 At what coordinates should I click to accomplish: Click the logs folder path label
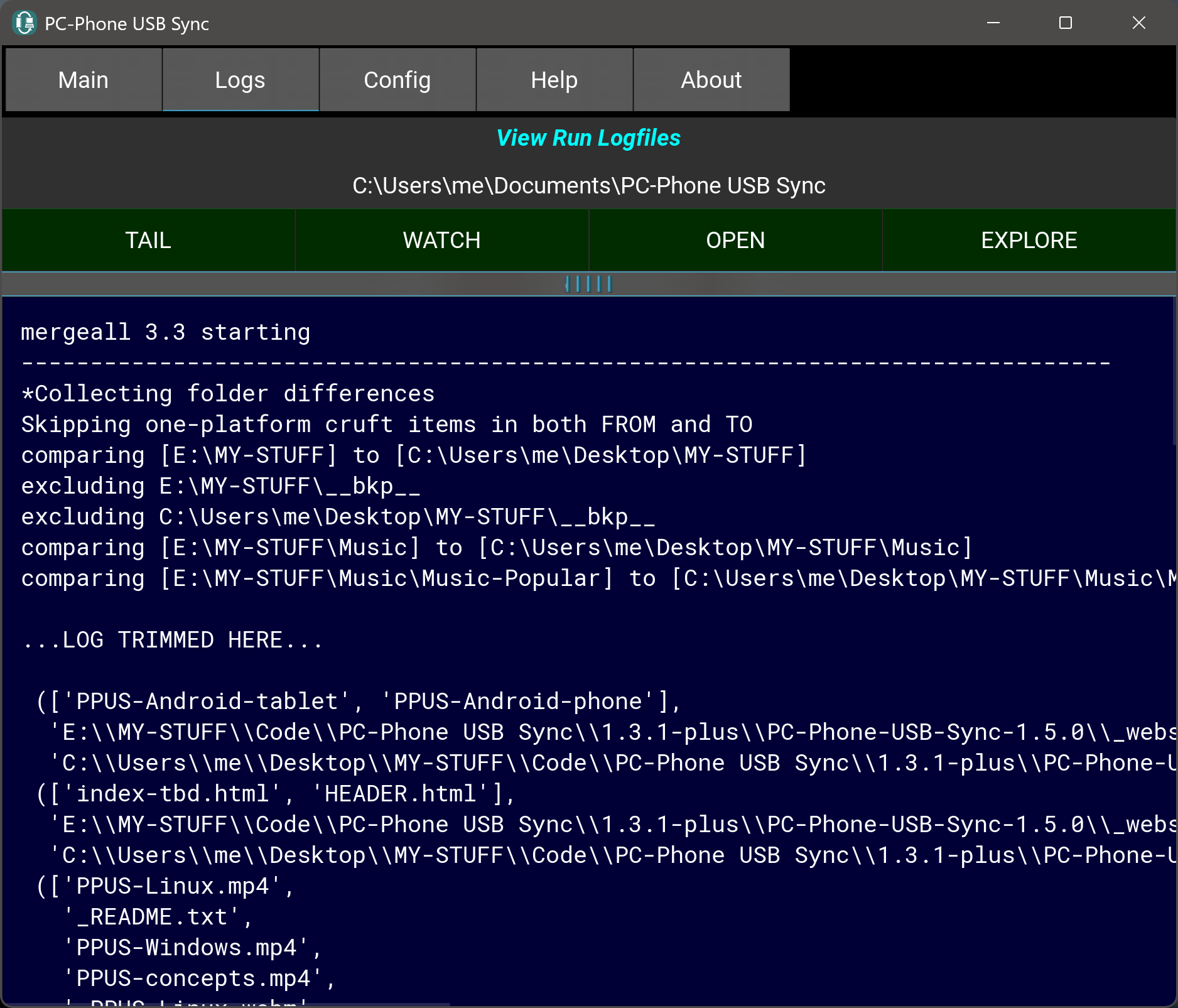click(588, 186)
